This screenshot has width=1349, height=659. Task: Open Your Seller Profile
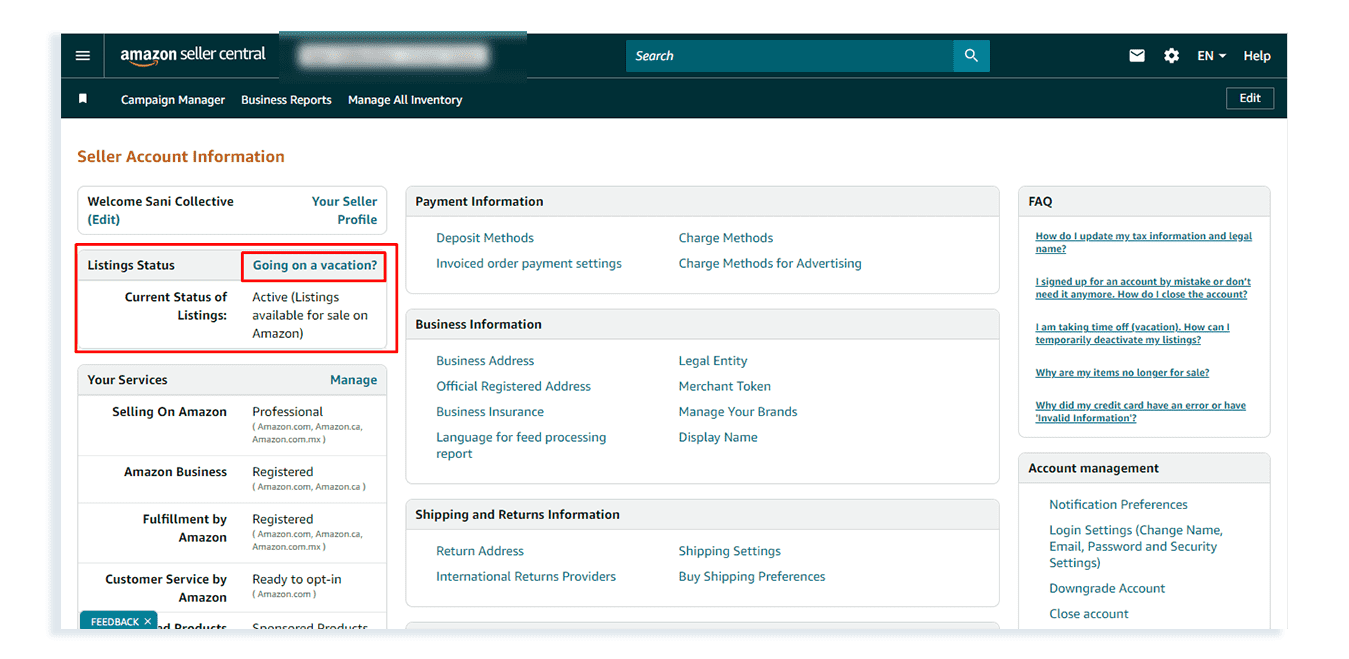tap(344, 210)
